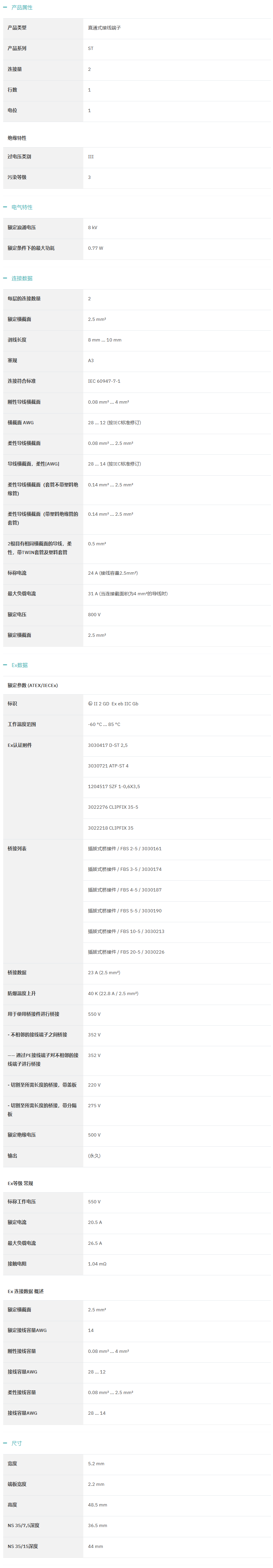Select the 塞规 value A3
The height and width of the screenshot is (1568, 273).
91,361
